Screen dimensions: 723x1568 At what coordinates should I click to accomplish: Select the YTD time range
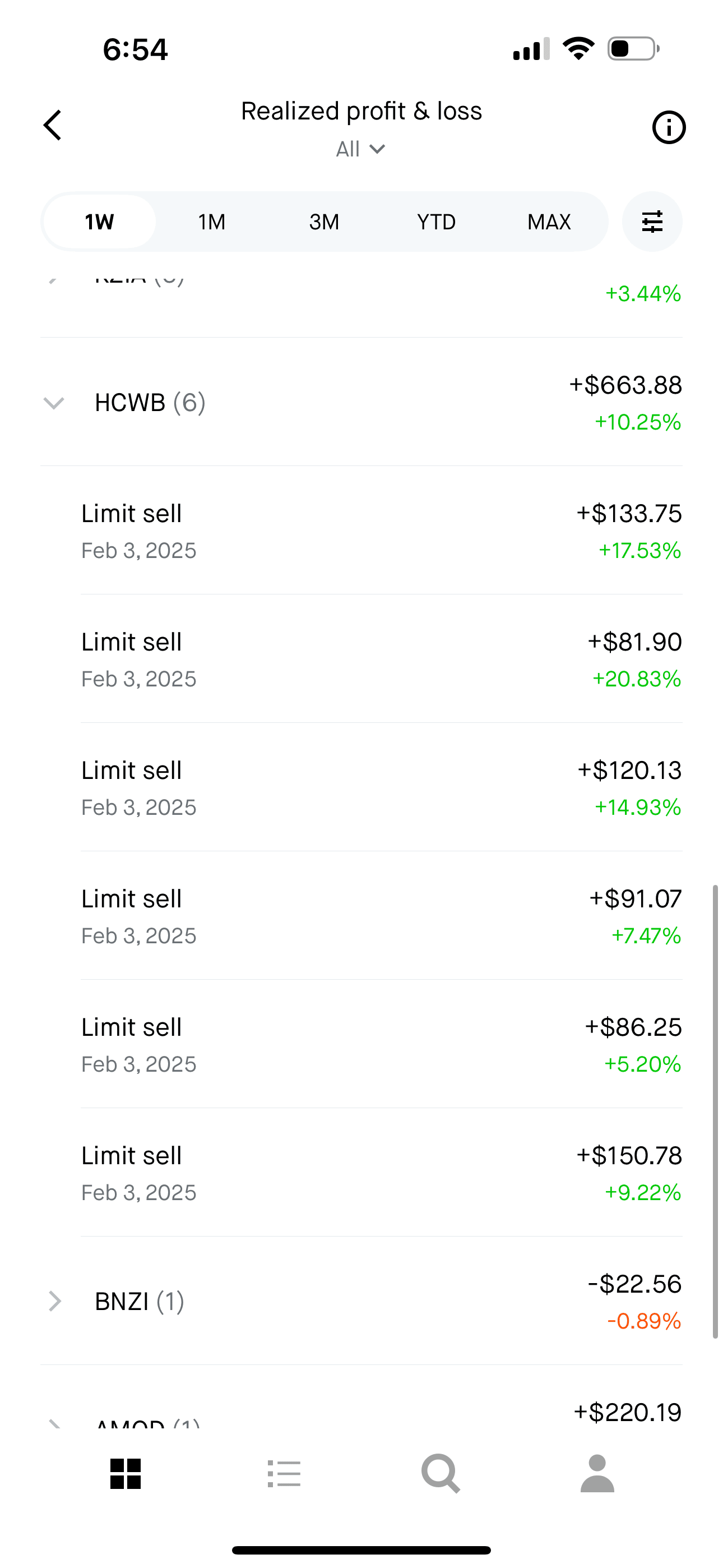tap(437, 222)
